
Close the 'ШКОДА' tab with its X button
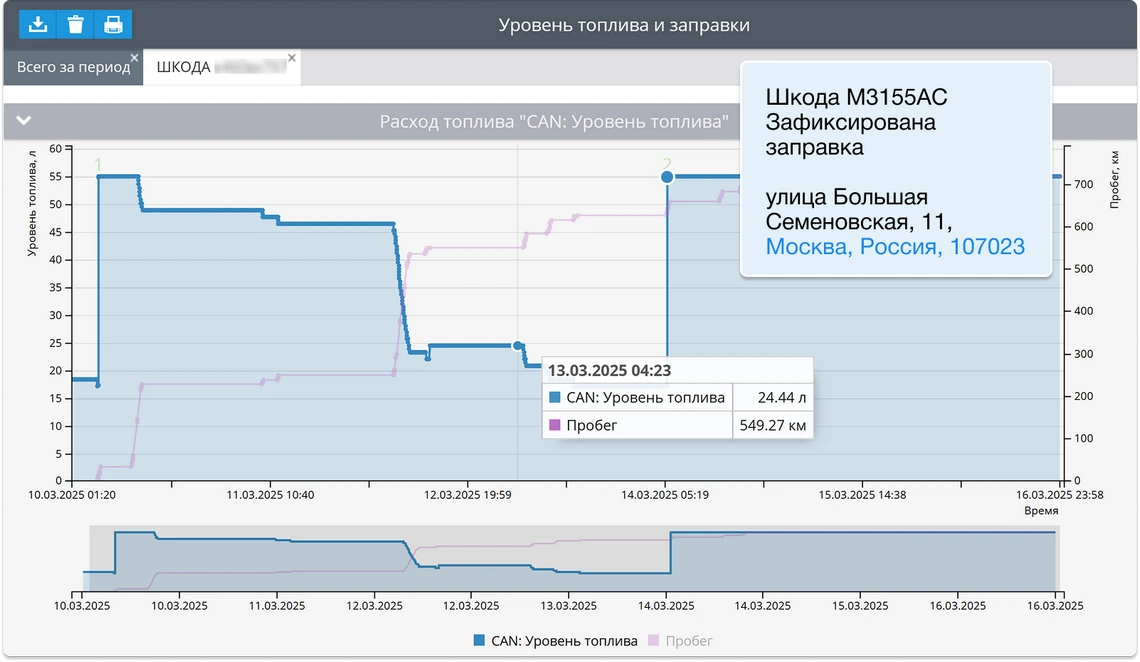[291, 58]
